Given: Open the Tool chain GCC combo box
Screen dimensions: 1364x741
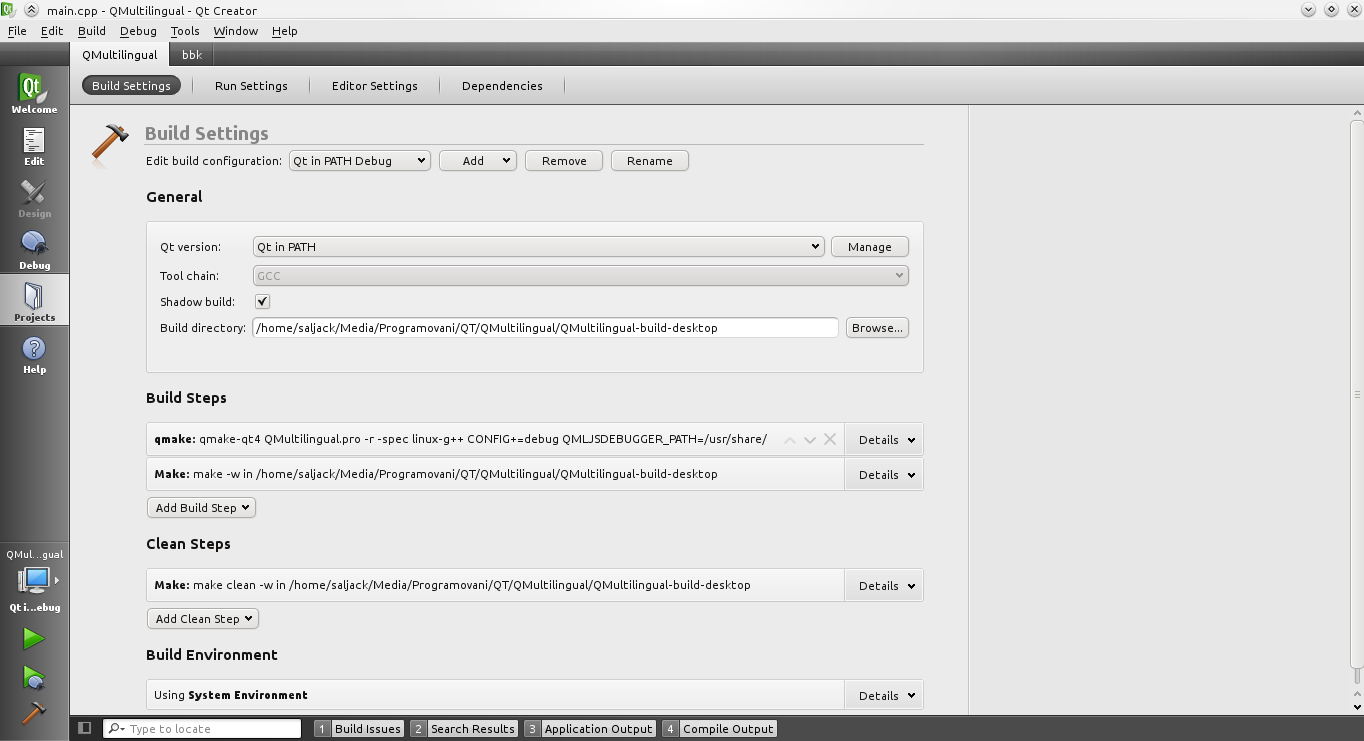Looking at the screenshot, I should pyautogui.click(x=581, y=275).
